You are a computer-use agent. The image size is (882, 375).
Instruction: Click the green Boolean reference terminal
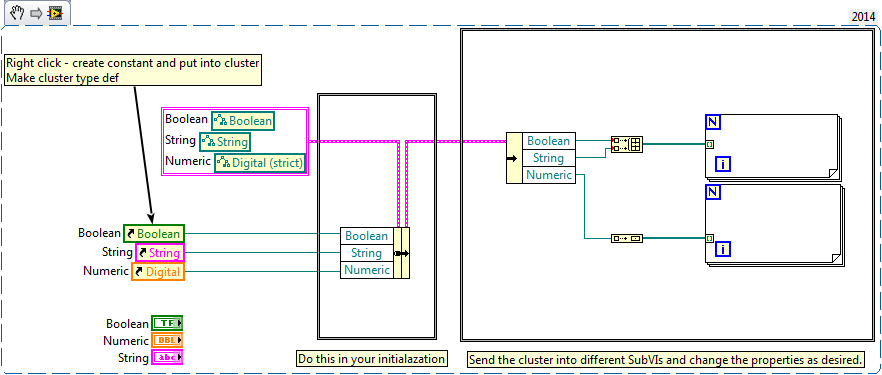[x=154, y=233]
